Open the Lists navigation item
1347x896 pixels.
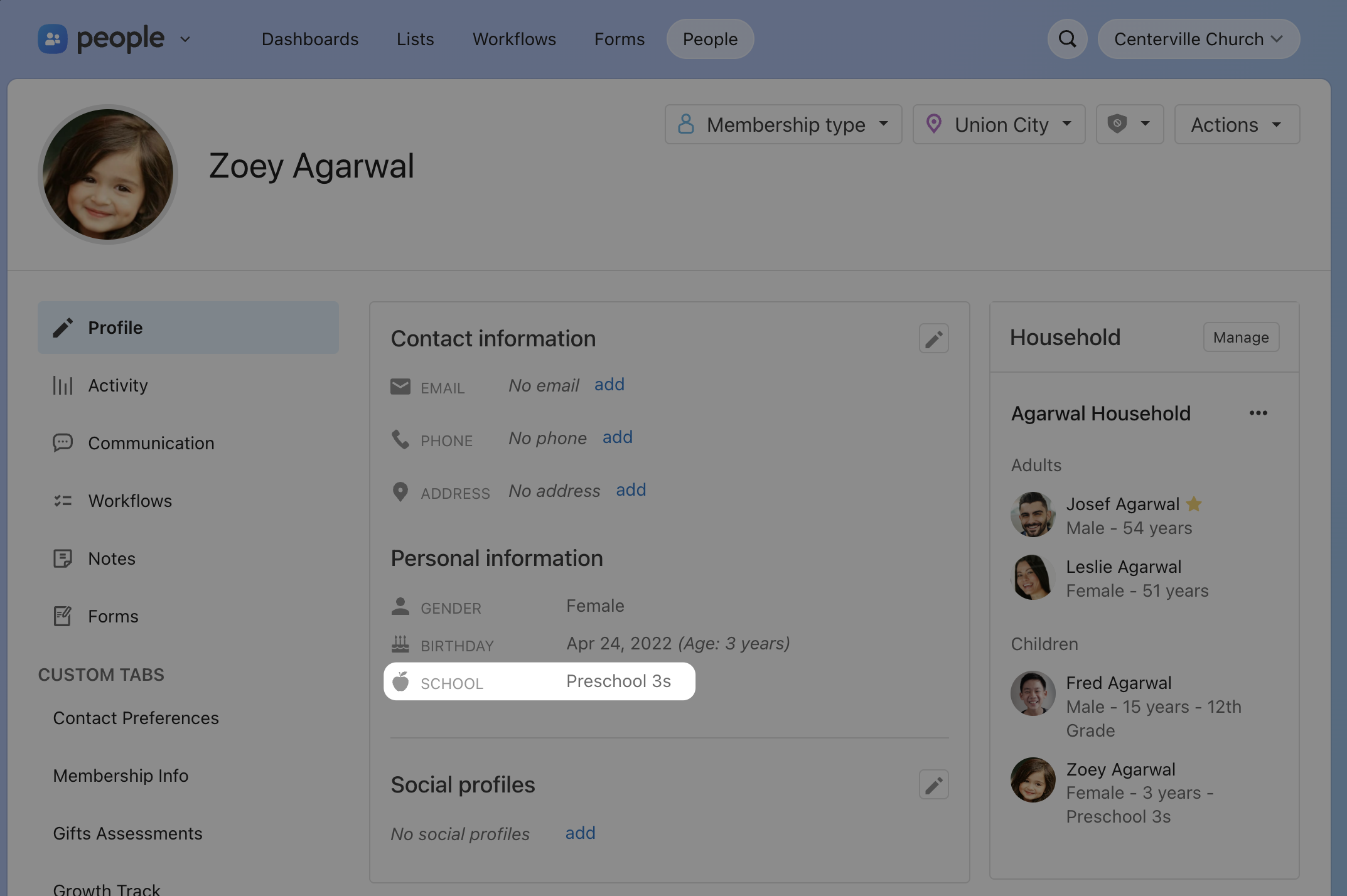[415, 39]
